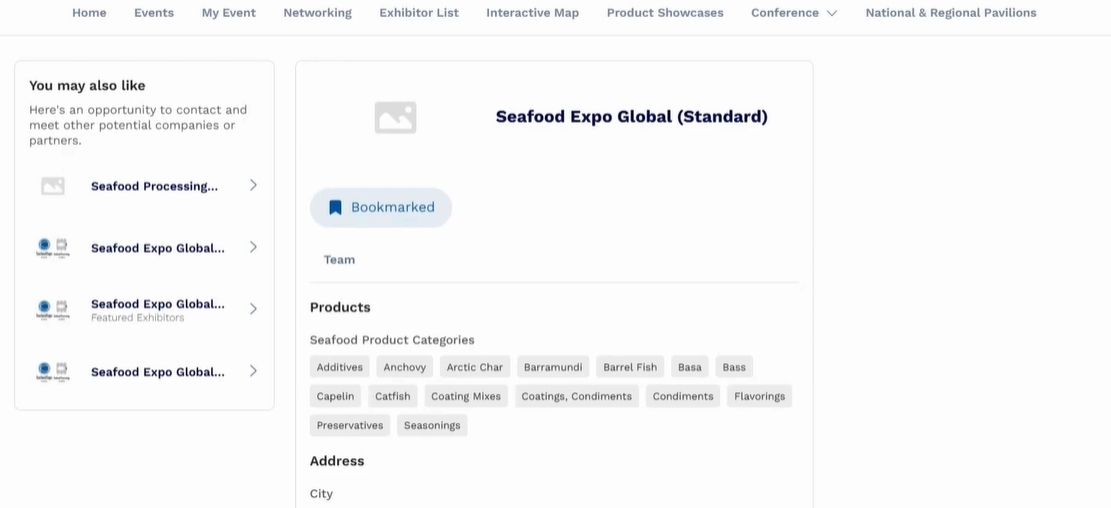Switch to the Team tab
Image resolution: width=1111 pixels, height=508 pixels.
point(339,260)
